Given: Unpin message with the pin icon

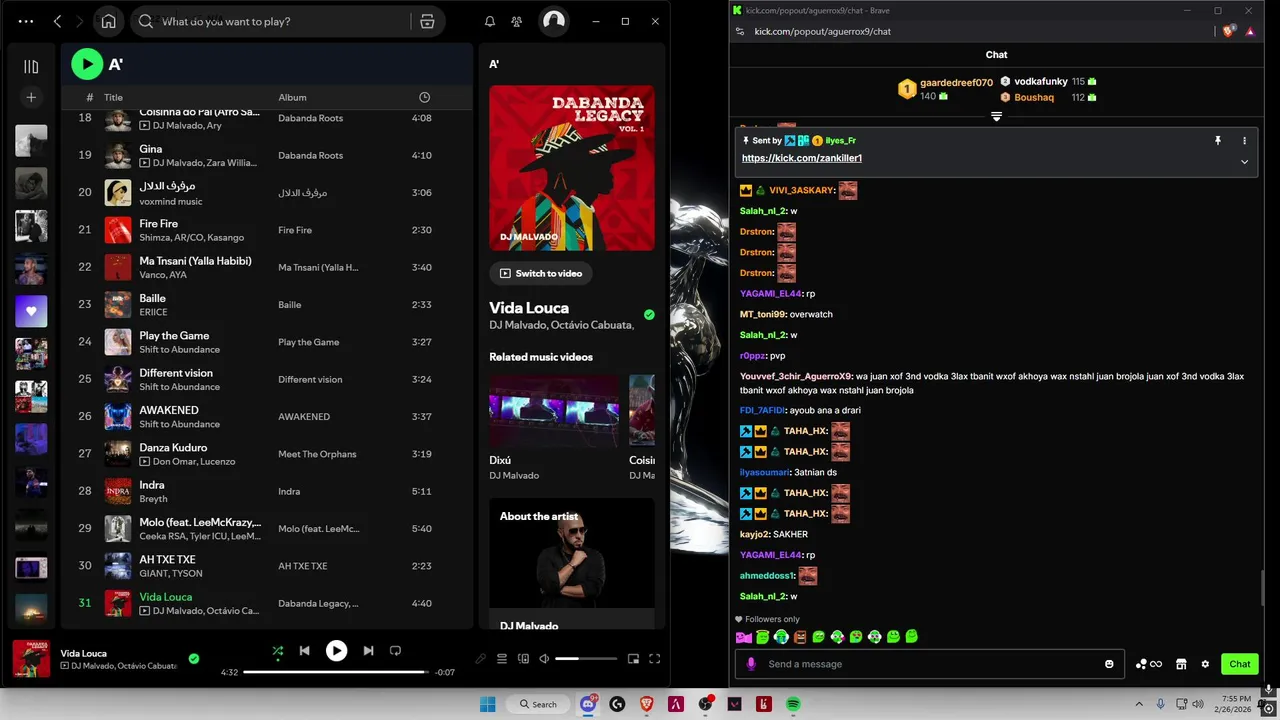Looking at the screenshot, I should pos(1218,141).
